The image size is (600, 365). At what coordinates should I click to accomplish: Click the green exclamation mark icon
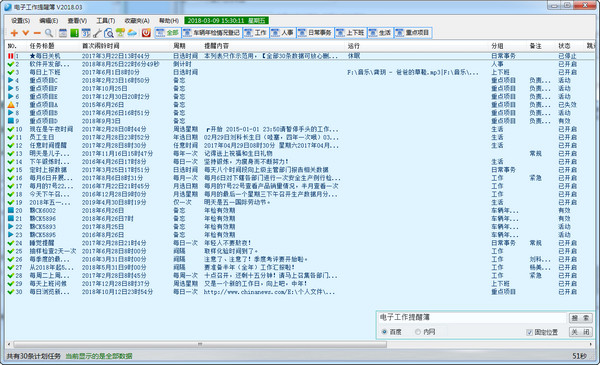click(x=75, y=33)
